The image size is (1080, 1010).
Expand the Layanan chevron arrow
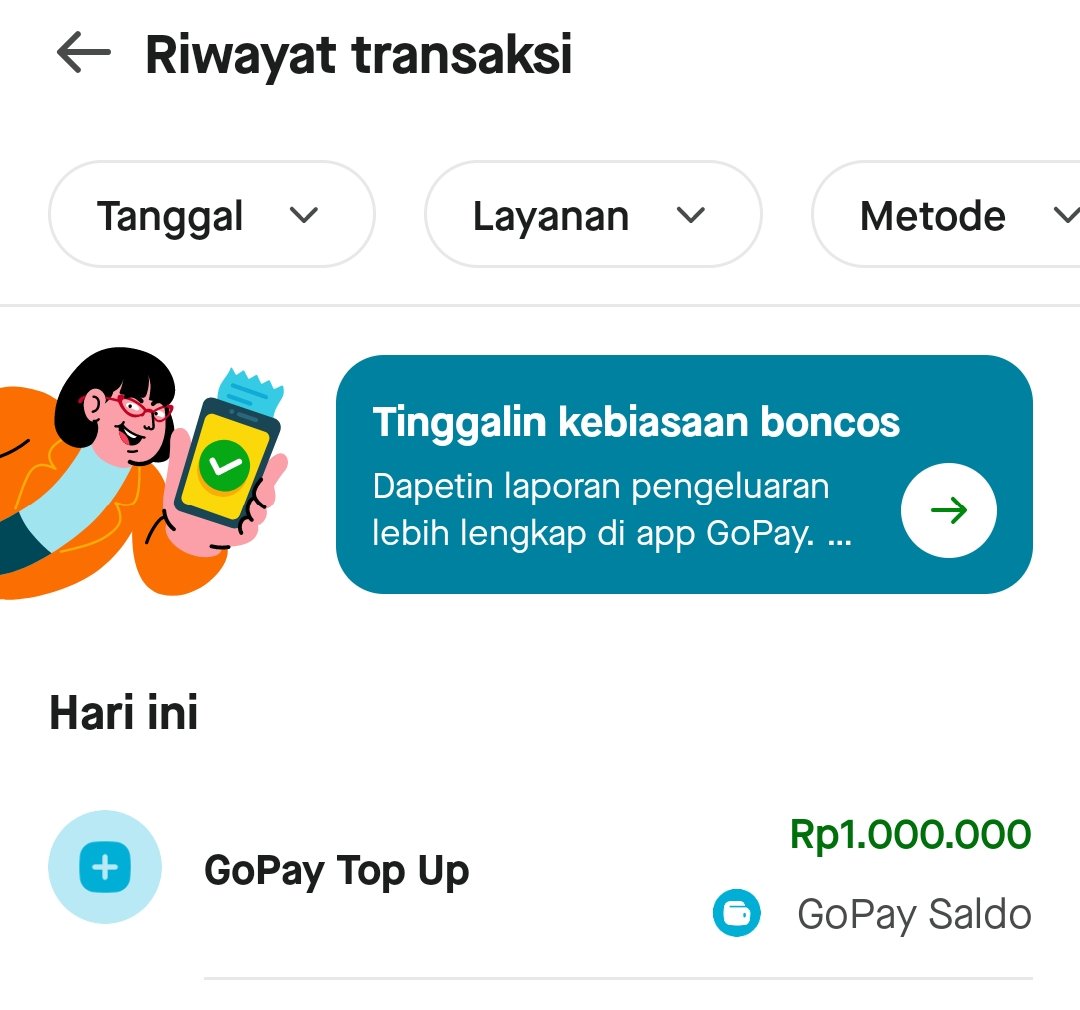coord(691,216)
